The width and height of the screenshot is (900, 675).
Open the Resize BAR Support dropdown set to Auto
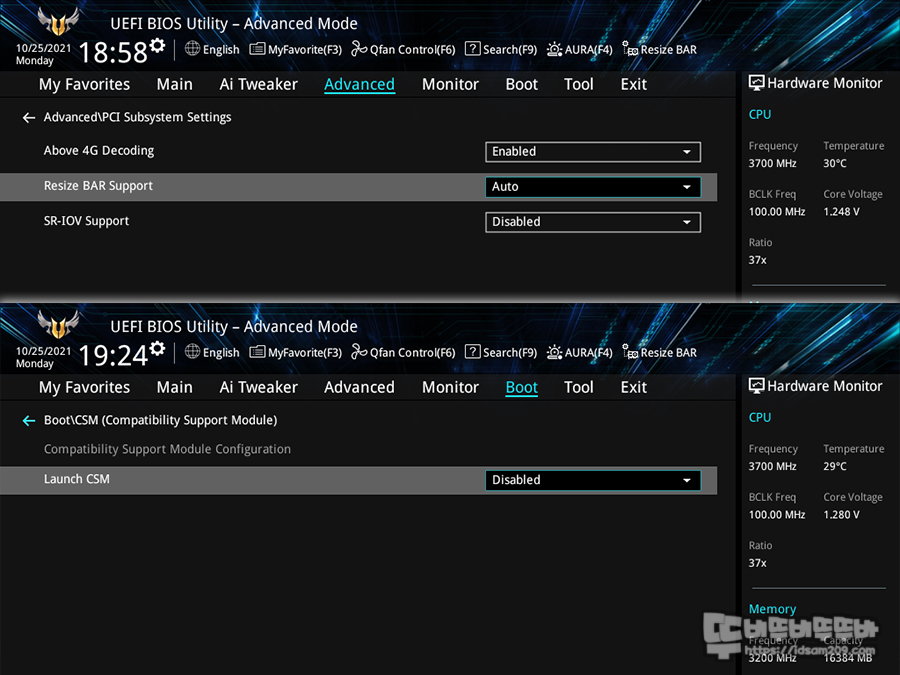[x=593, y=187]
